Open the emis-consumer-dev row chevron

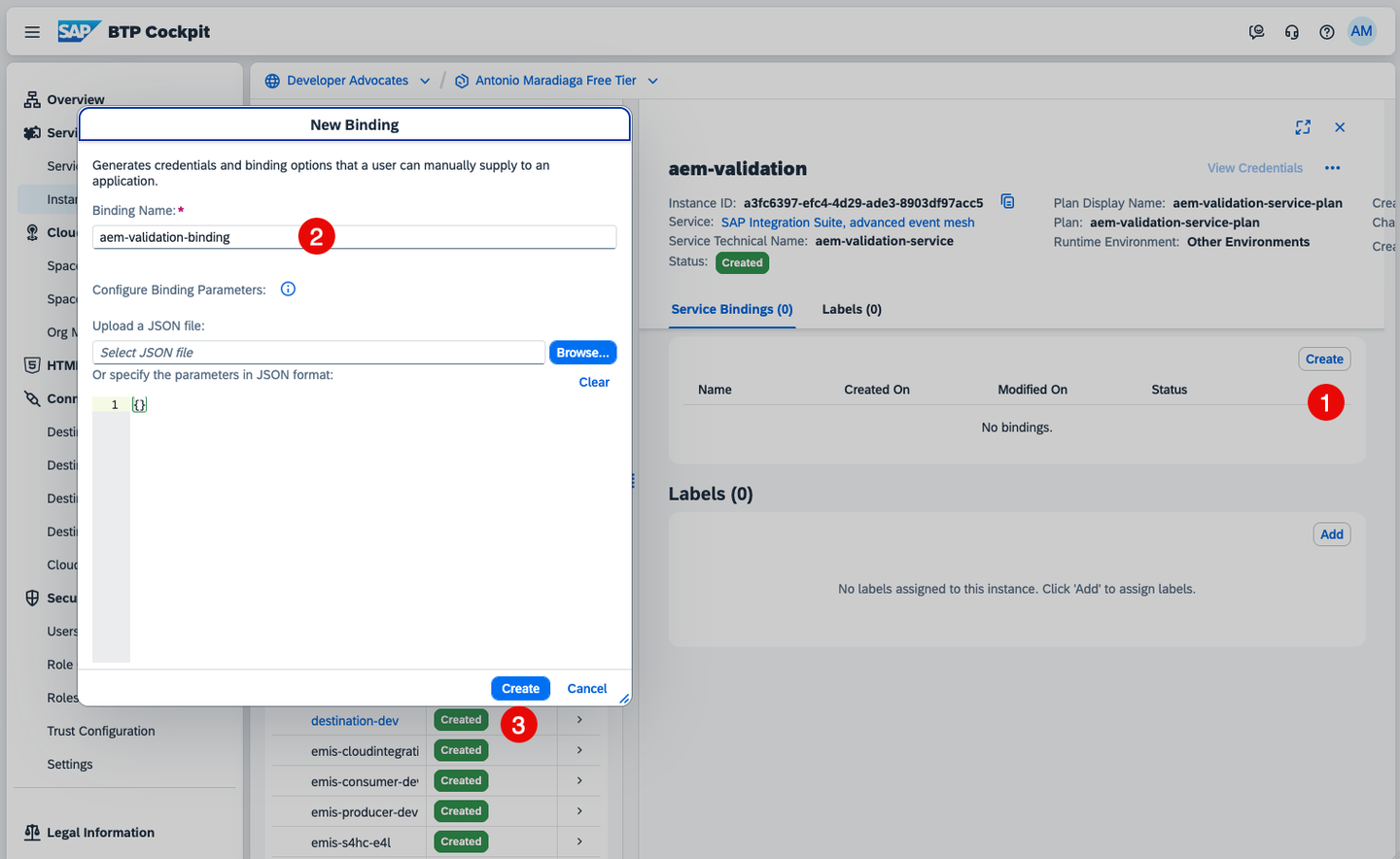[579, 780]
